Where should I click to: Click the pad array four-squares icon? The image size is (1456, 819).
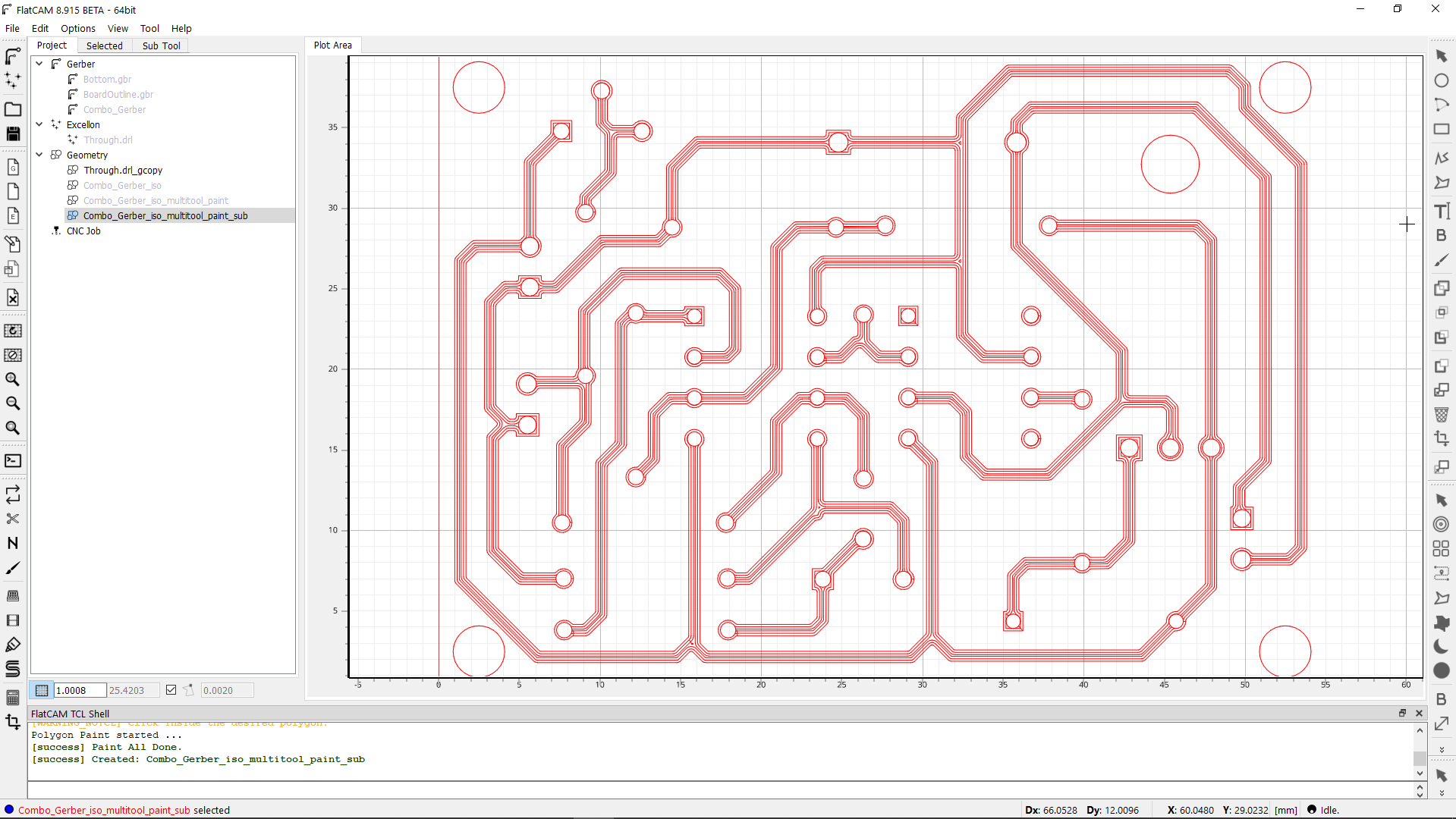click(x=1442, y=548)
